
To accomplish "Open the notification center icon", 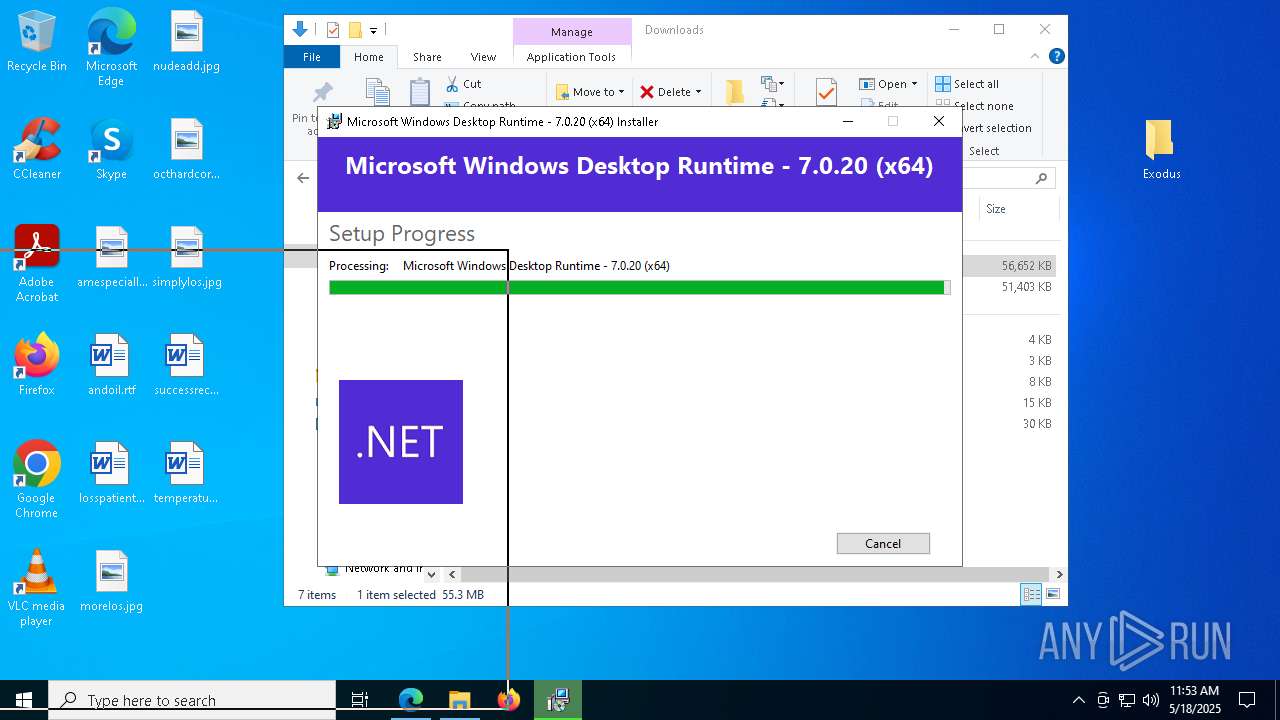I will tap(1247, 700).
